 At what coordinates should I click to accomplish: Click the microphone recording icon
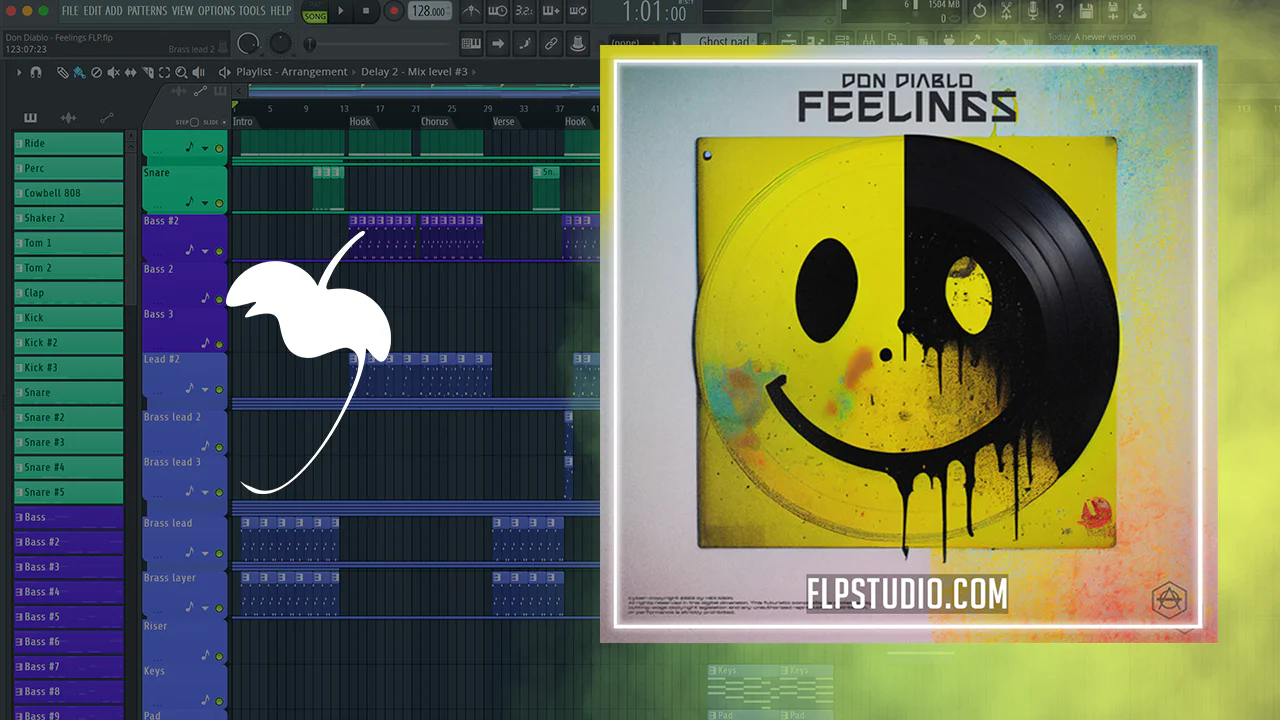click(1033, 11)
